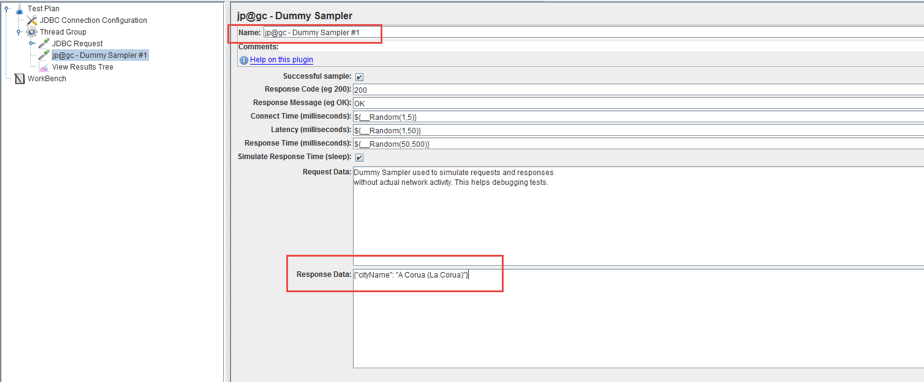The height and width of the screenshot is (382, 924).
Task: Click the Latency milliseconds field
Action: 638,130
